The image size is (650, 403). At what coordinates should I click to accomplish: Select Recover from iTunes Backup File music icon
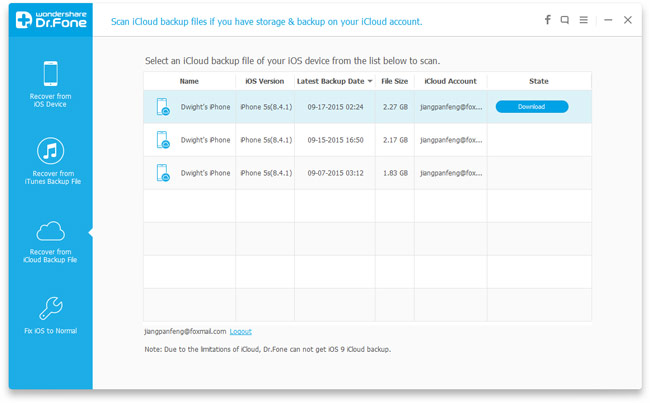[51, 151]
